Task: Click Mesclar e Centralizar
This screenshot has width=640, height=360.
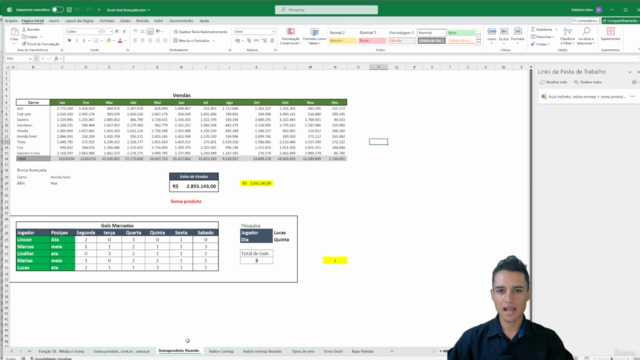Action: 191,40
